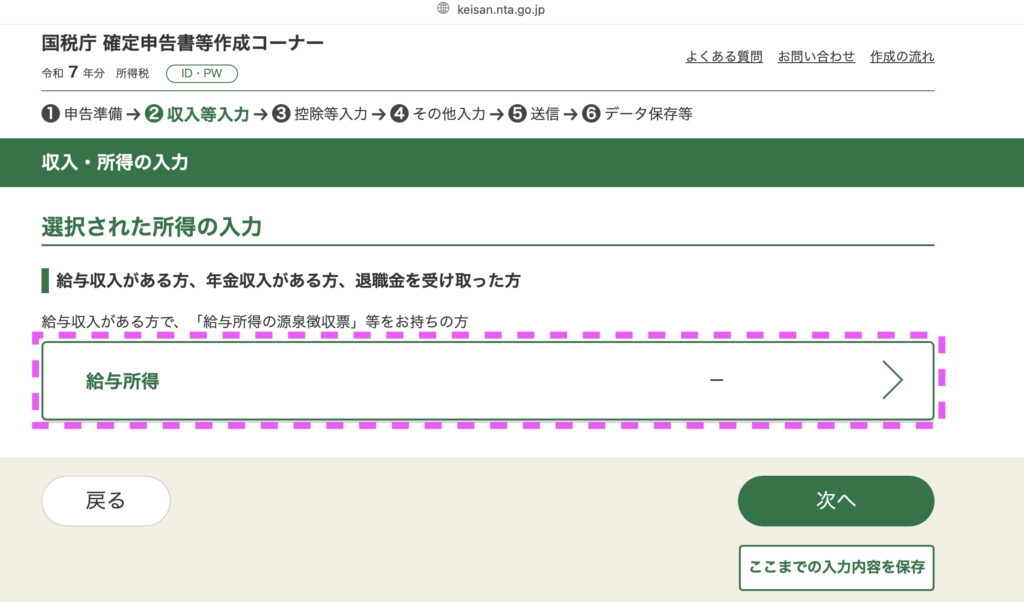Select the 収入等入力 step label
Screen dimensions: 1024x614
[208, 114]
